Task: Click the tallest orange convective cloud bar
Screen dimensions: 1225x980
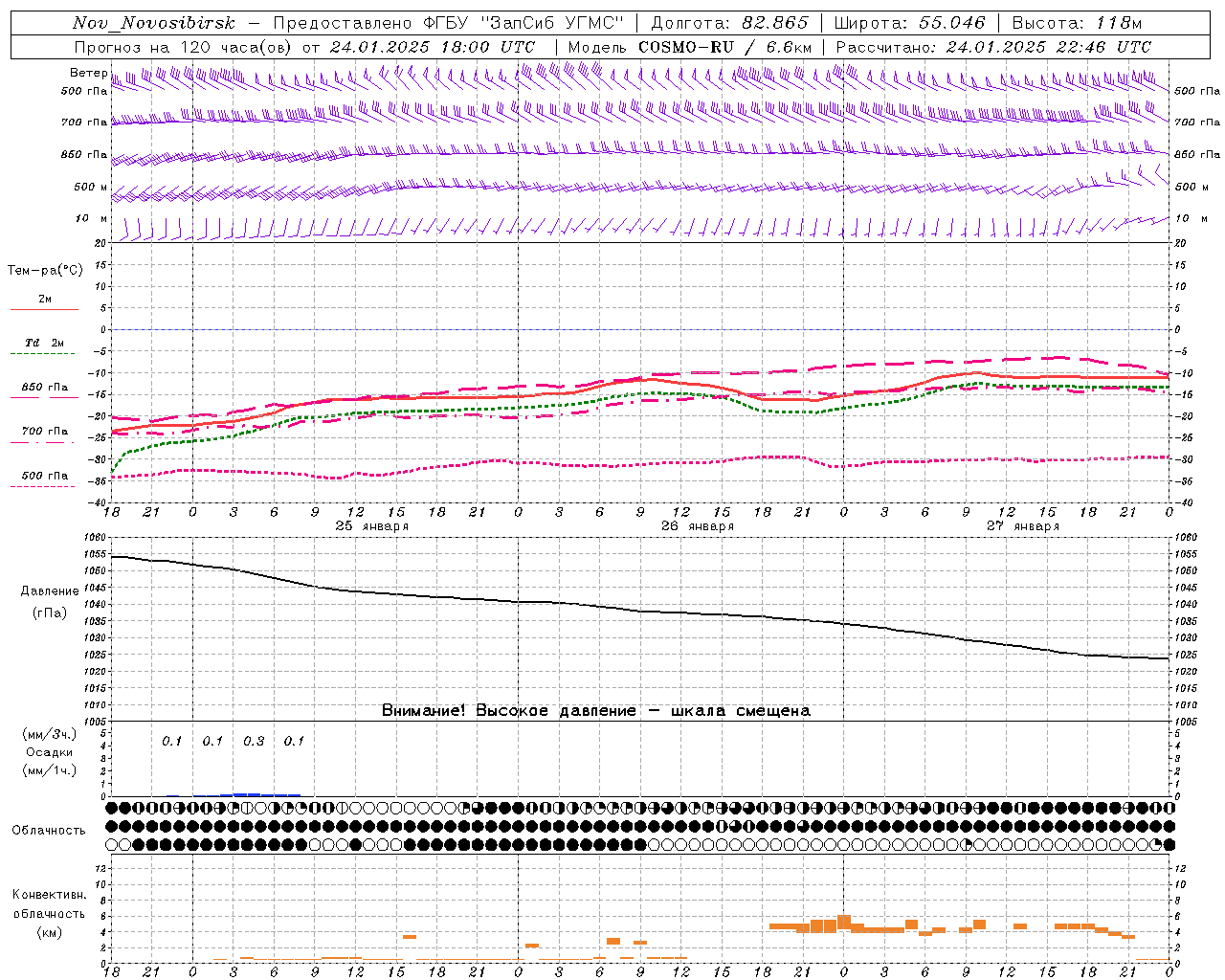Action: (x=844, y=924)
